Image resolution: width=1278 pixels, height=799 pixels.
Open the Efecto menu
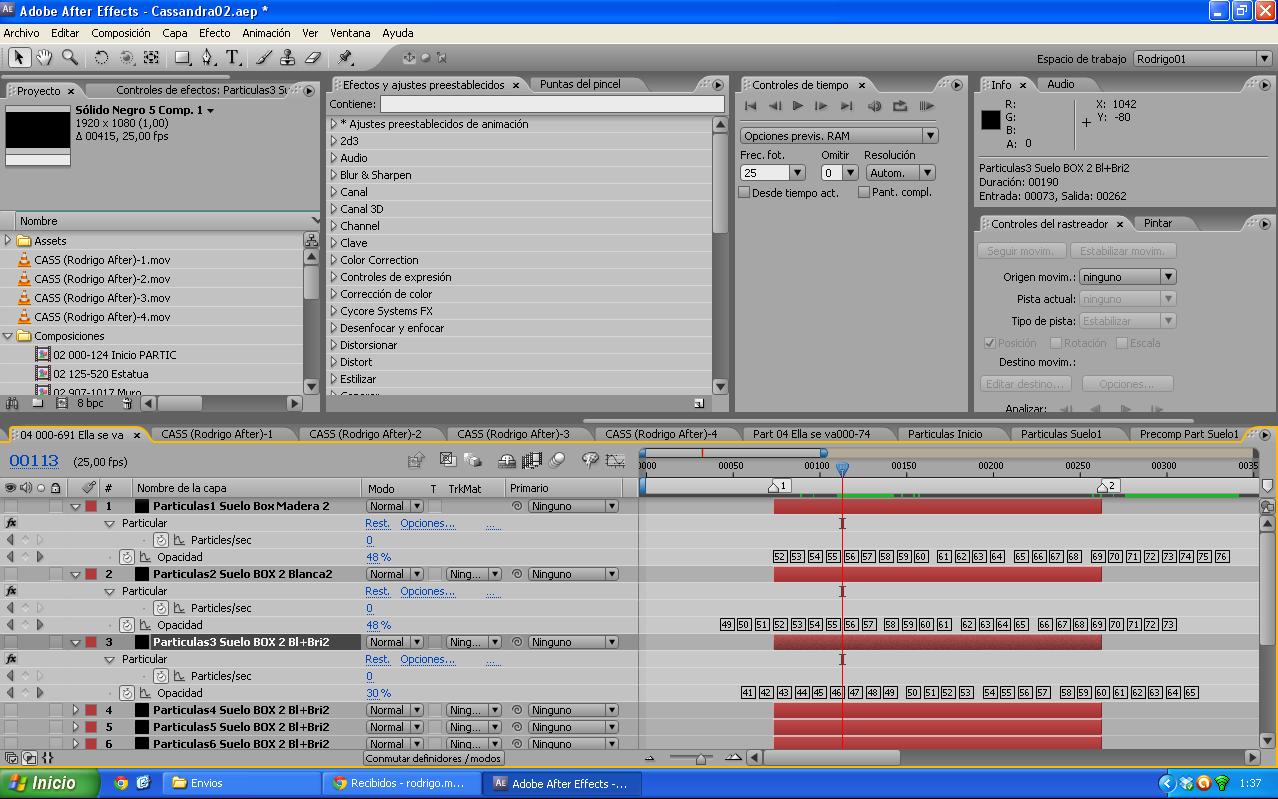pos(214,33)
